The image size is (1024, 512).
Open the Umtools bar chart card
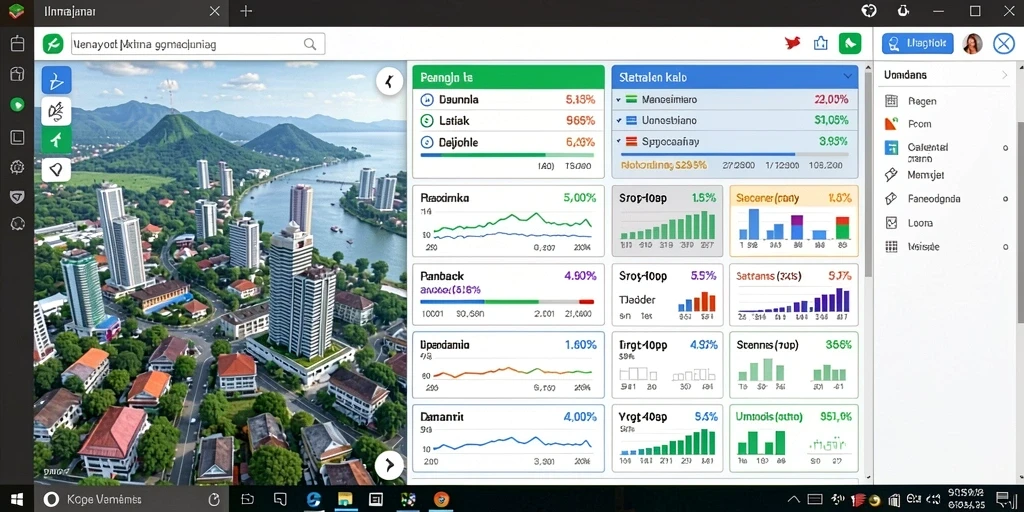click(x=793, y=438)
